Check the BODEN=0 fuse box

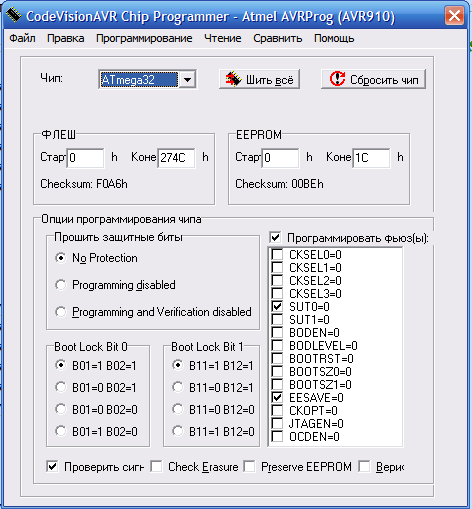tap(277, 332)
